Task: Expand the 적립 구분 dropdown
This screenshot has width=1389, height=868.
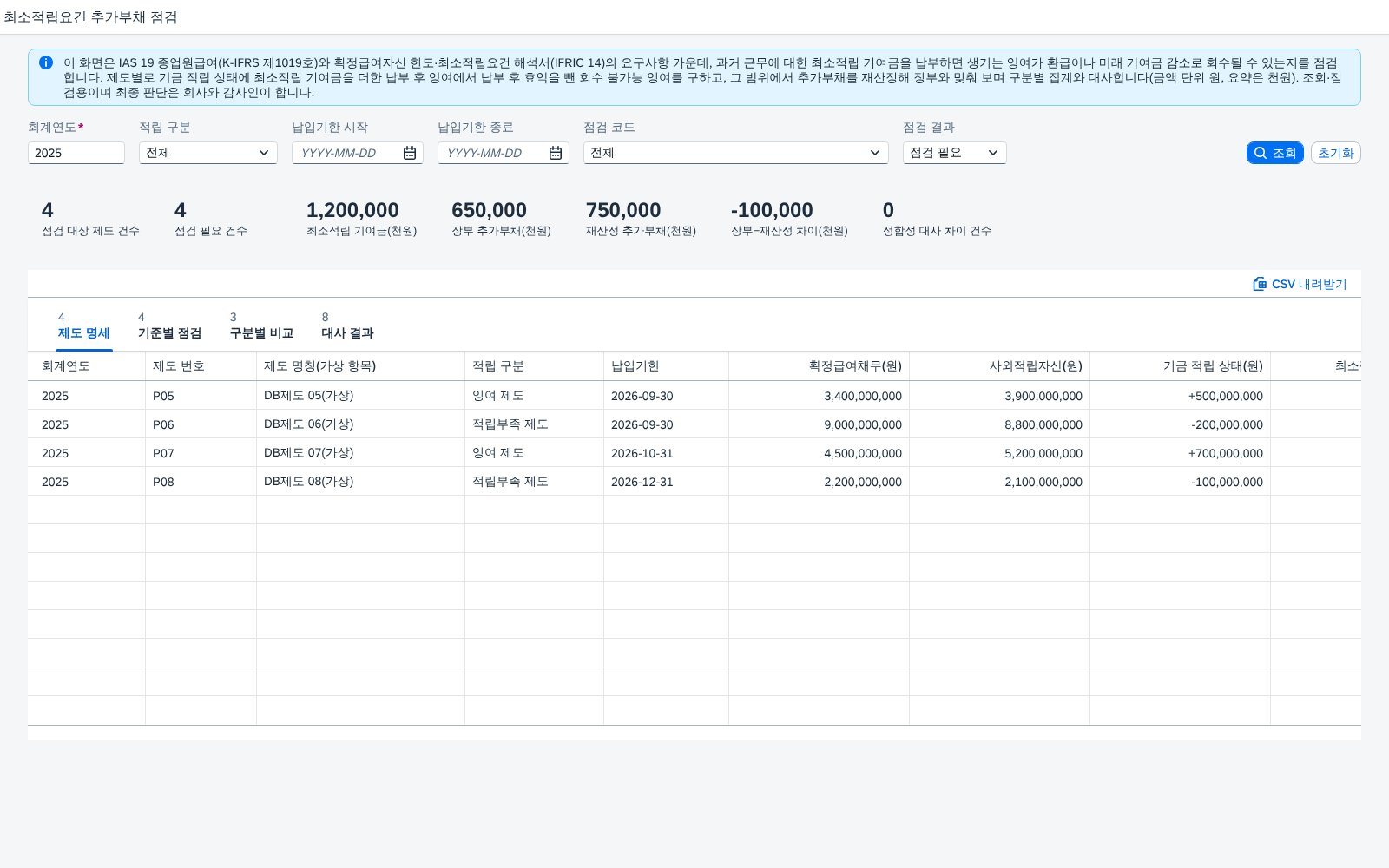Action: pos(208,153)
